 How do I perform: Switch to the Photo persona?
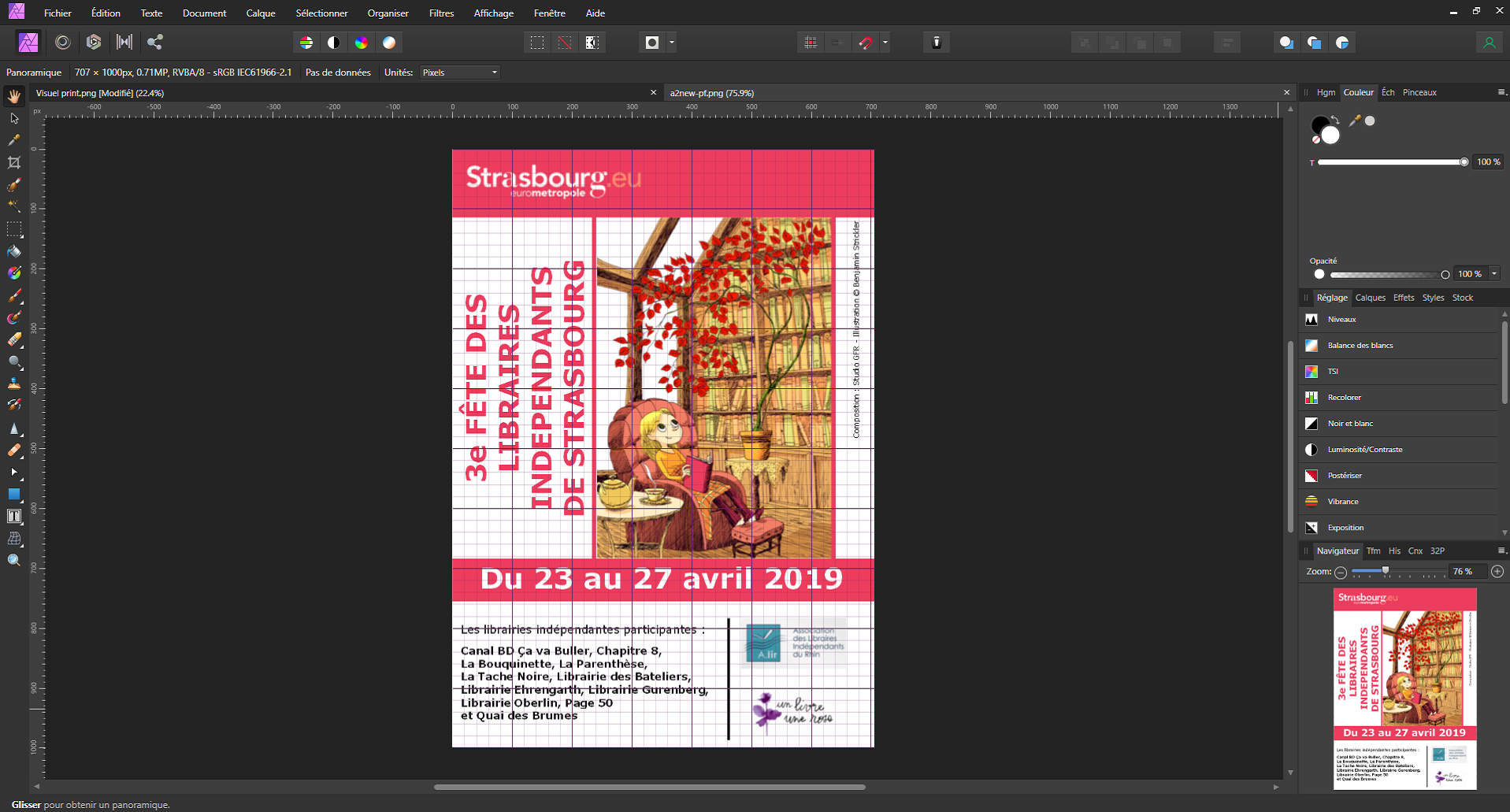pyautogui.click(x=28, y=43)
